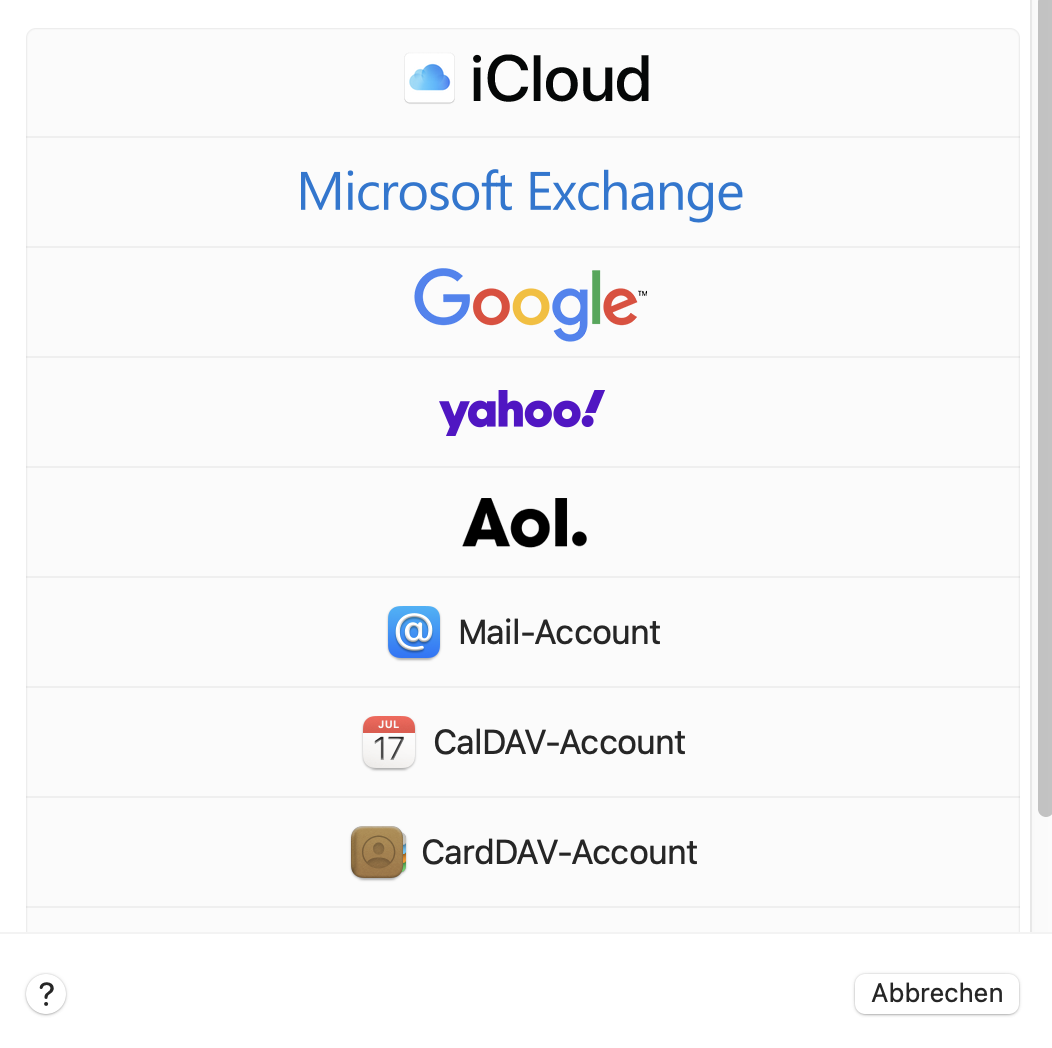Viewport: 1052px width, 1048px height.
Task: Click the word Exchange in Microsoft Exchange
Action: click(x=635, y=192)
